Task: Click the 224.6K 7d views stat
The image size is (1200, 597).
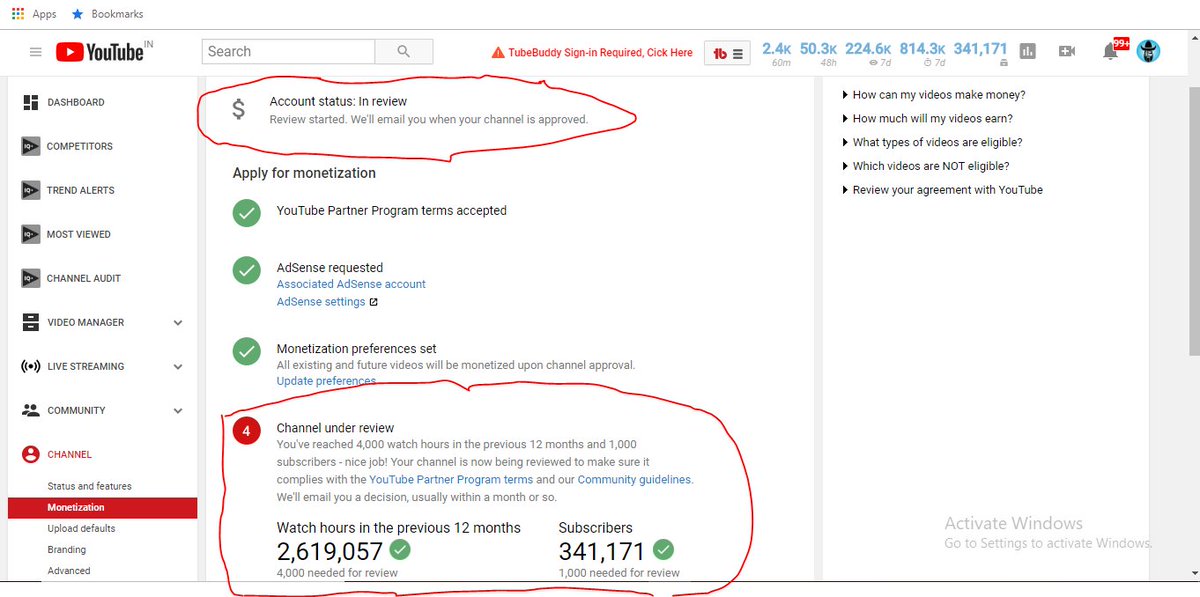Action: point(868,53)
